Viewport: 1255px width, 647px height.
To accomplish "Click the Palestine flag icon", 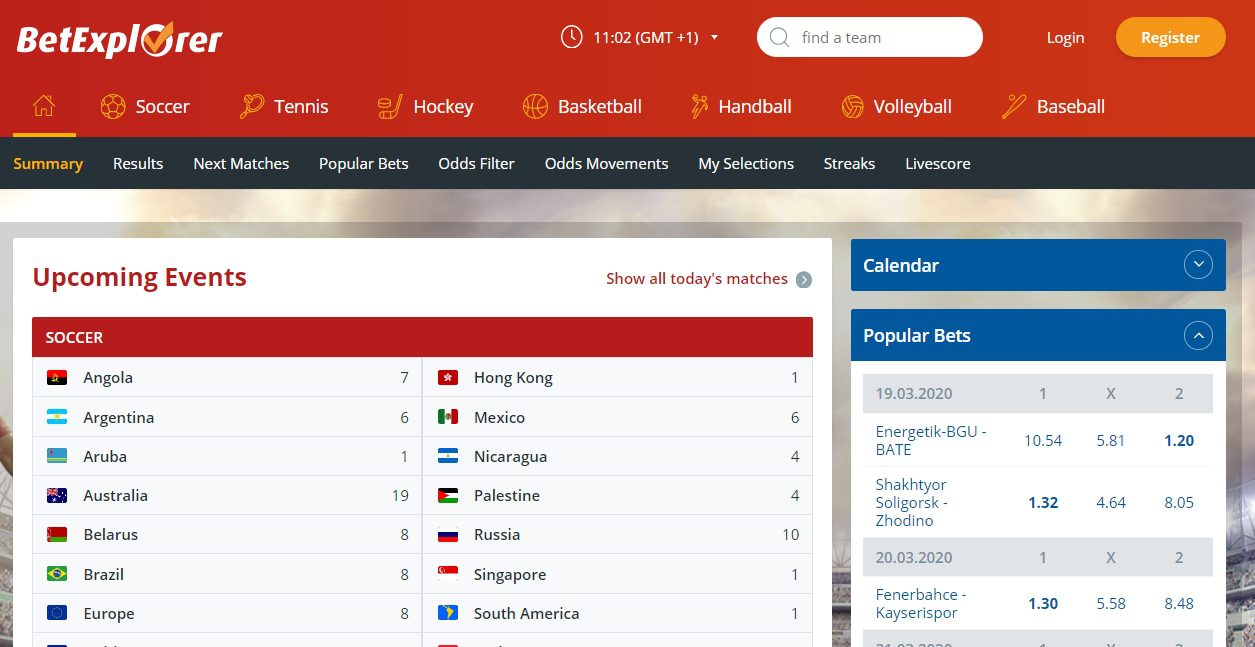I will [448, 495].
